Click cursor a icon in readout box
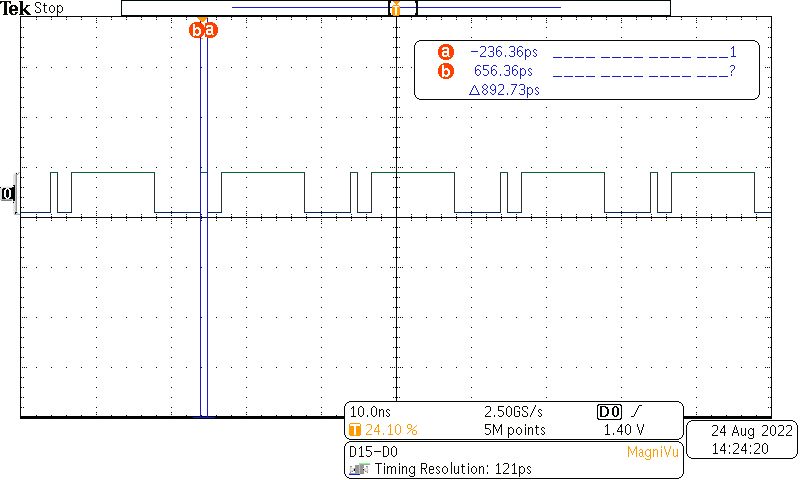The width and height of the screenshot is (800, 480). tap(446, 52)
